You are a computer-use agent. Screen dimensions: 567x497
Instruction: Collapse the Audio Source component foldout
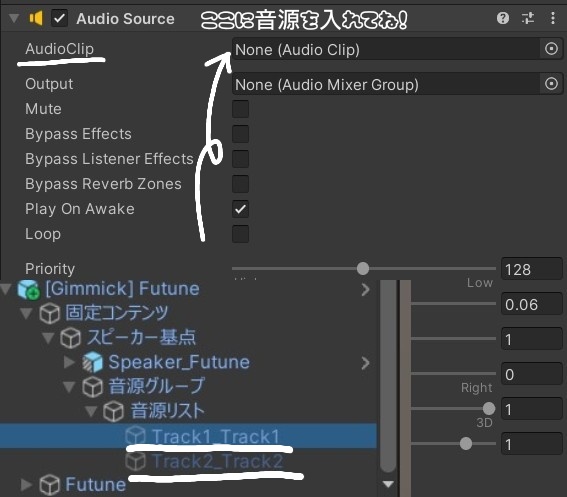[x=14, y=18]
